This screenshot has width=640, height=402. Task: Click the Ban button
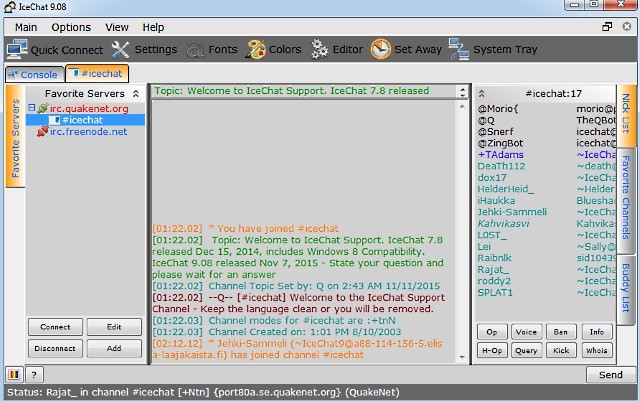coord(561,332)
